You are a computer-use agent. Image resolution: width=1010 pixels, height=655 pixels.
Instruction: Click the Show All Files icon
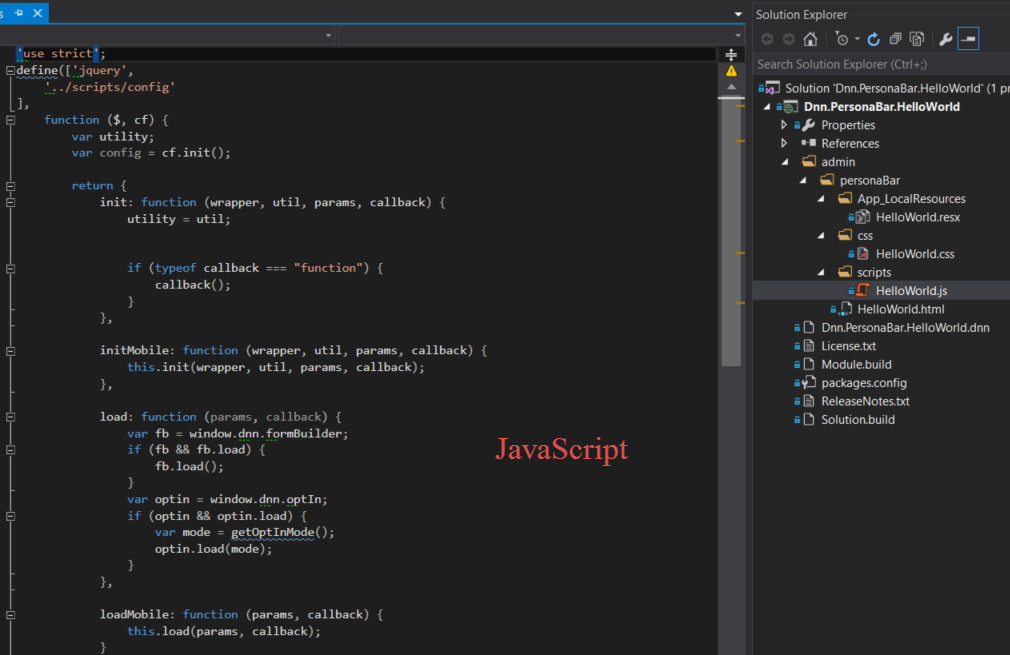tap(917, 39)
